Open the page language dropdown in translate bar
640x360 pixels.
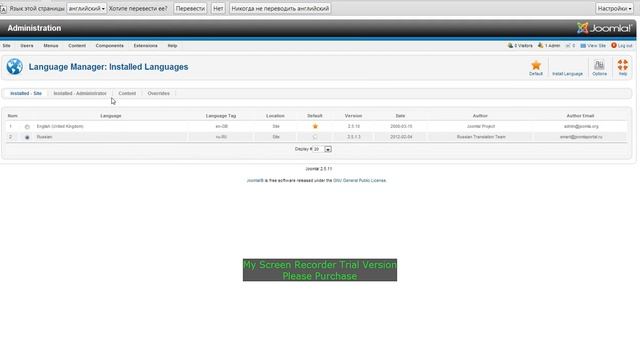87,9
